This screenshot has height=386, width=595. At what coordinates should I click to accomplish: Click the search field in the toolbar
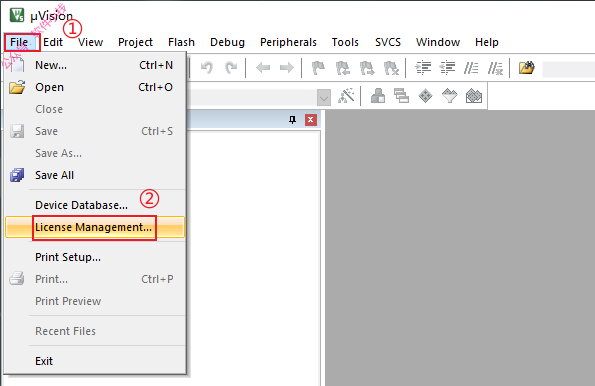coord(568,69)
